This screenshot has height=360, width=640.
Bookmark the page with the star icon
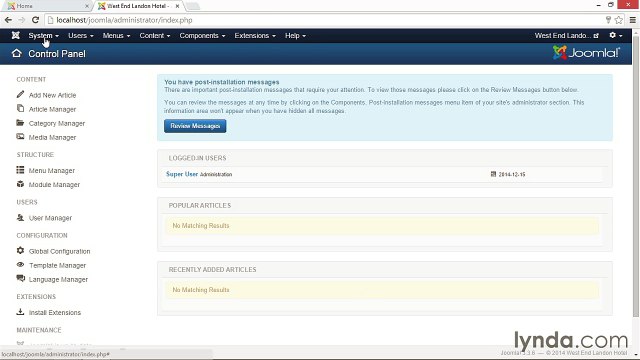[619, 20]
